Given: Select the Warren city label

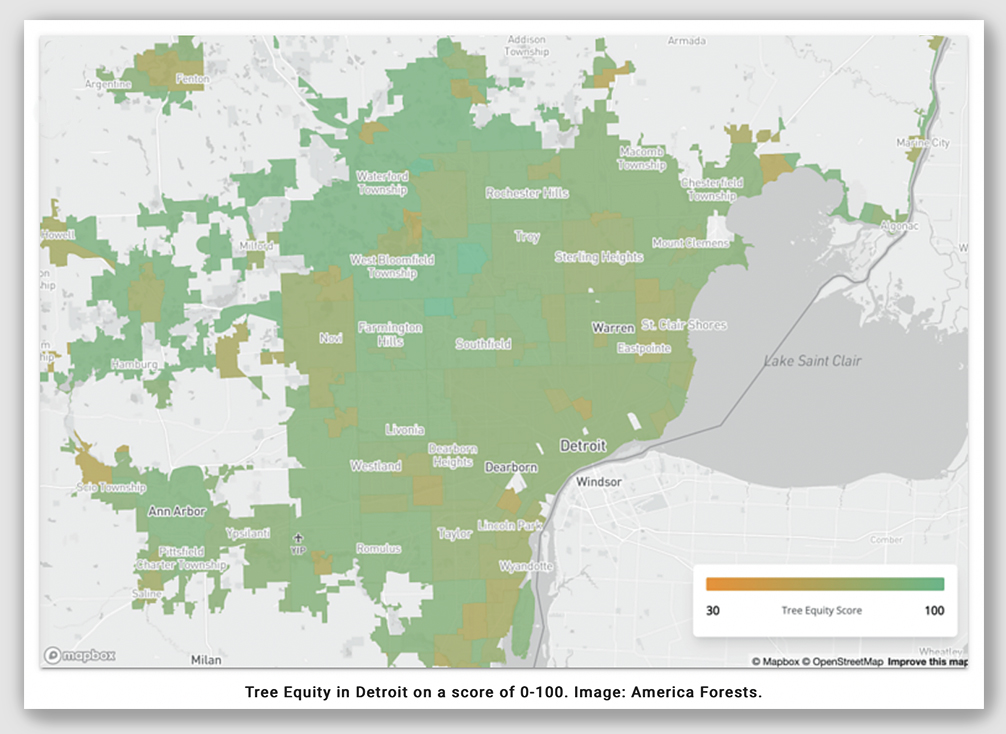Looking at the screenshot, I should point(613,328).
